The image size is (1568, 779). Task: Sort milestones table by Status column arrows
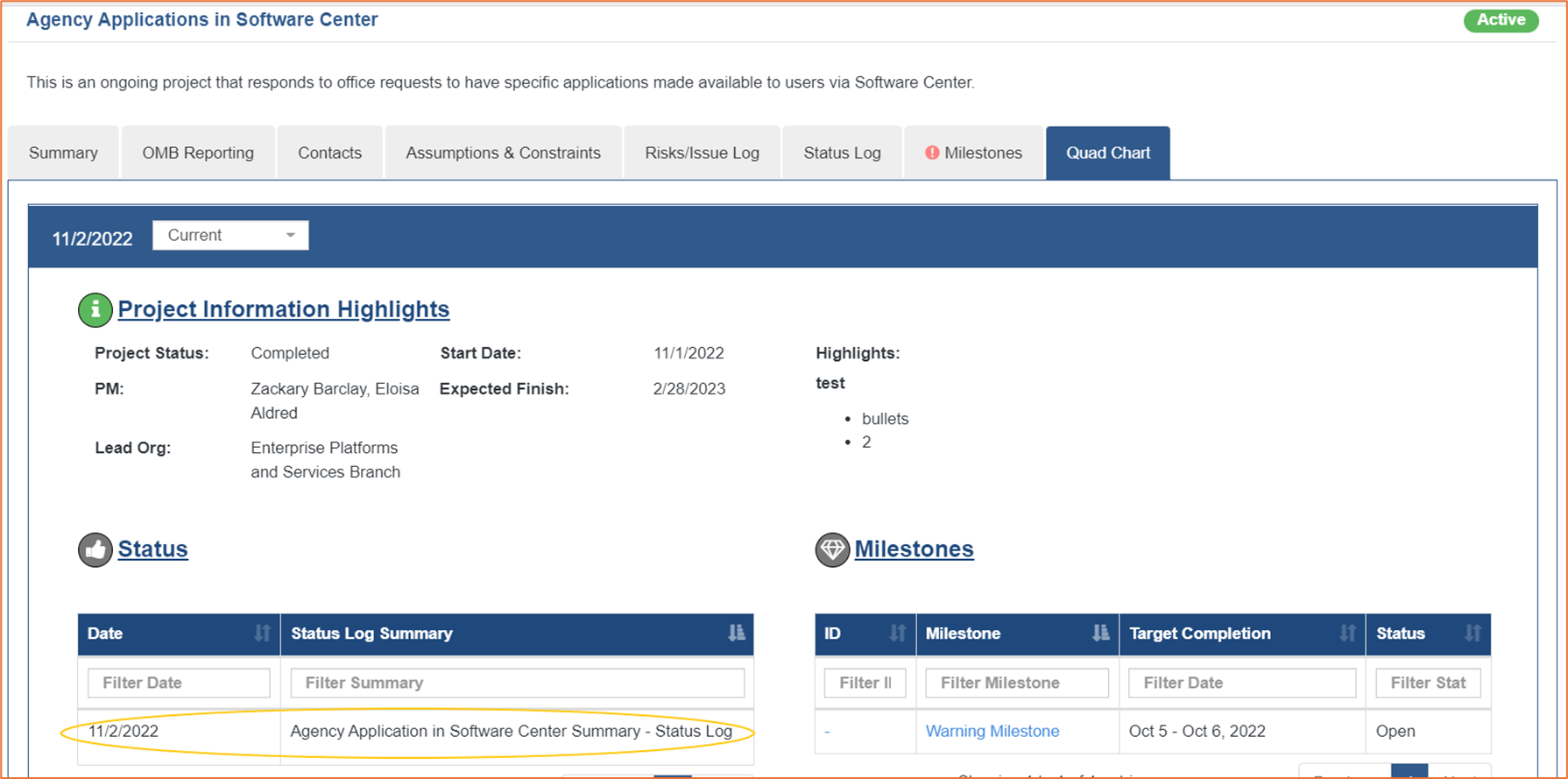[x=1473, y=634]
